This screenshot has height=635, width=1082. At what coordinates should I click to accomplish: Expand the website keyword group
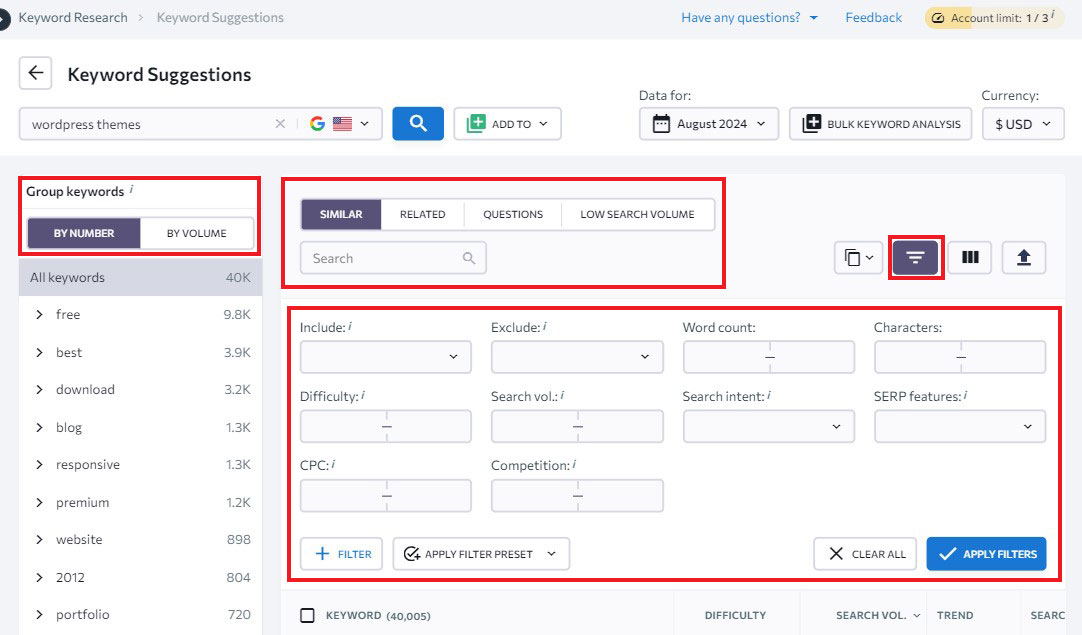coord(39,540)
